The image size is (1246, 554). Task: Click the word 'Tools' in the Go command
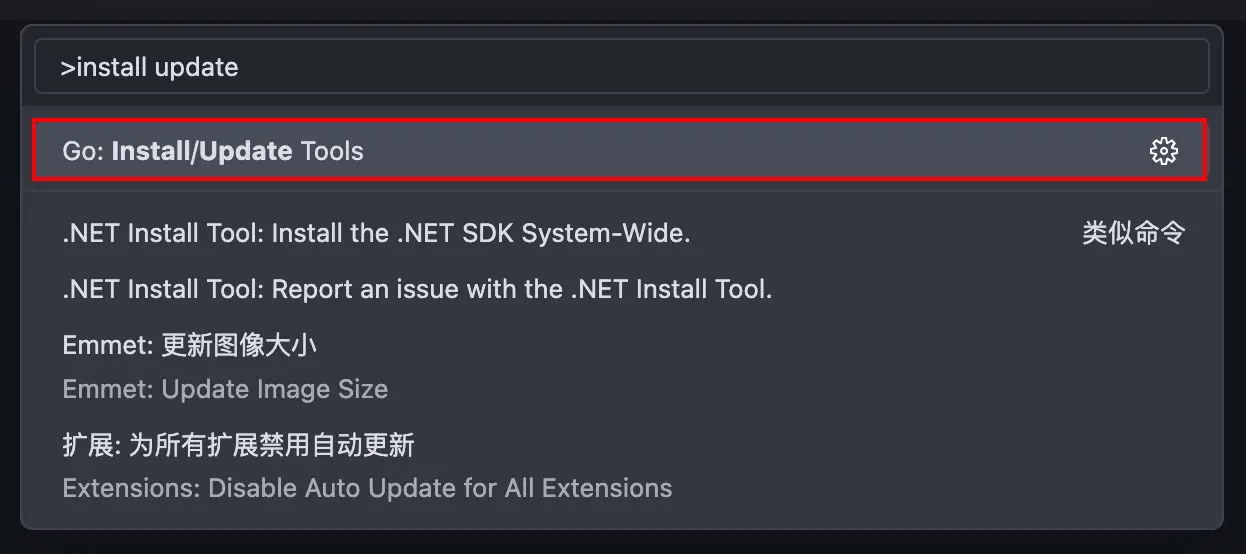332,152
